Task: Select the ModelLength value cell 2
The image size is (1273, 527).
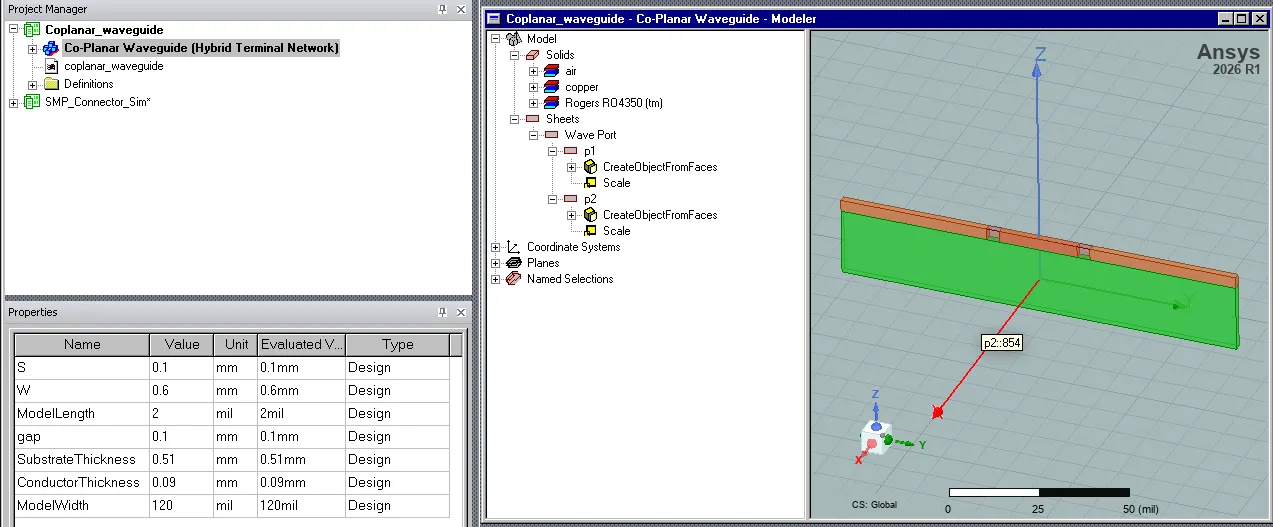Action: [182, 413]
